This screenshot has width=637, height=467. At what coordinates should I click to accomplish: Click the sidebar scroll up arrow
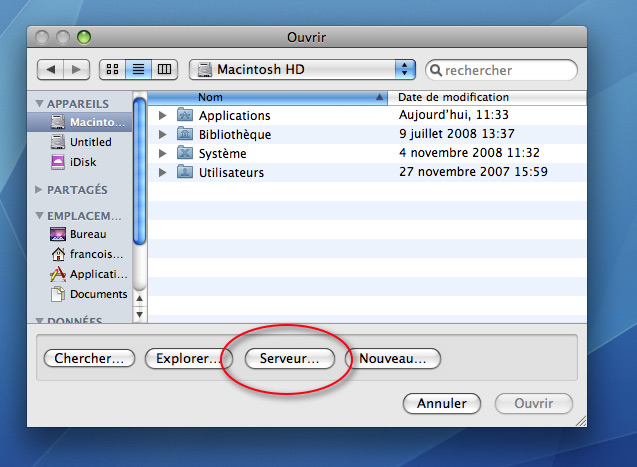(x=139, y=298)
